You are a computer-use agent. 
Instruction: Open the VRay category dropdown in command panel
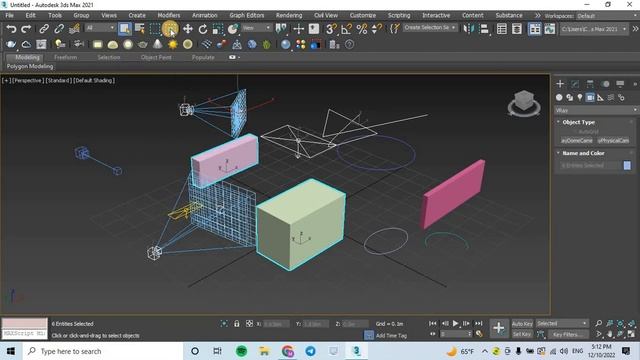pyautogui.click(x=596, y=110)
